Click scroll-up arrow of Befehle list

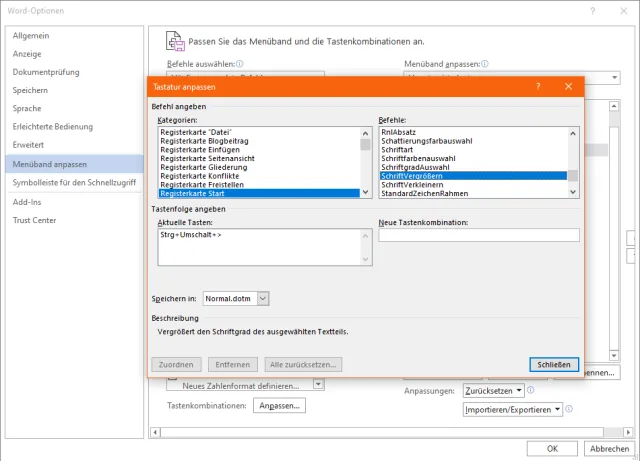(x=573, y=134)
